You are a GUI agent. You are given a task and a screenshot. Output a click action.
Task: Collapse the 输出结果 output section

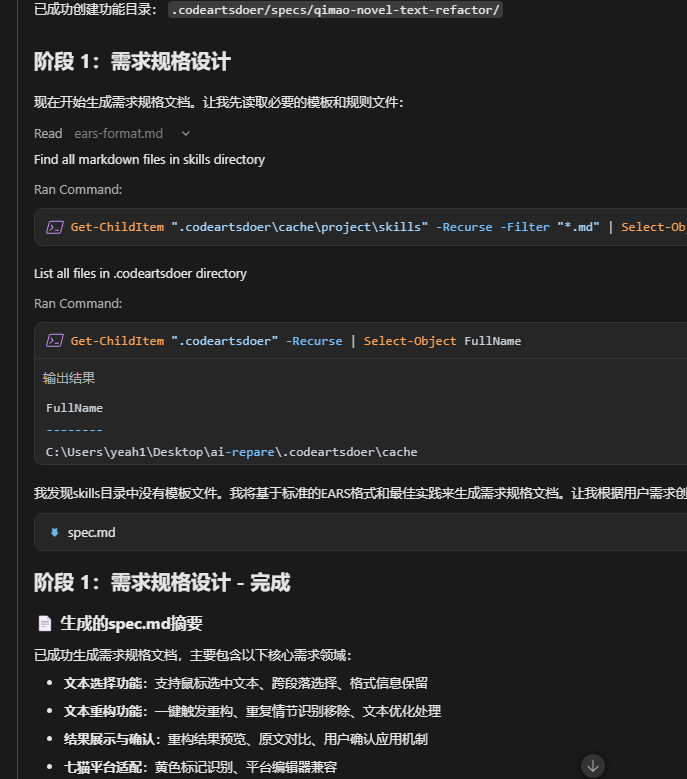point(69,378)
